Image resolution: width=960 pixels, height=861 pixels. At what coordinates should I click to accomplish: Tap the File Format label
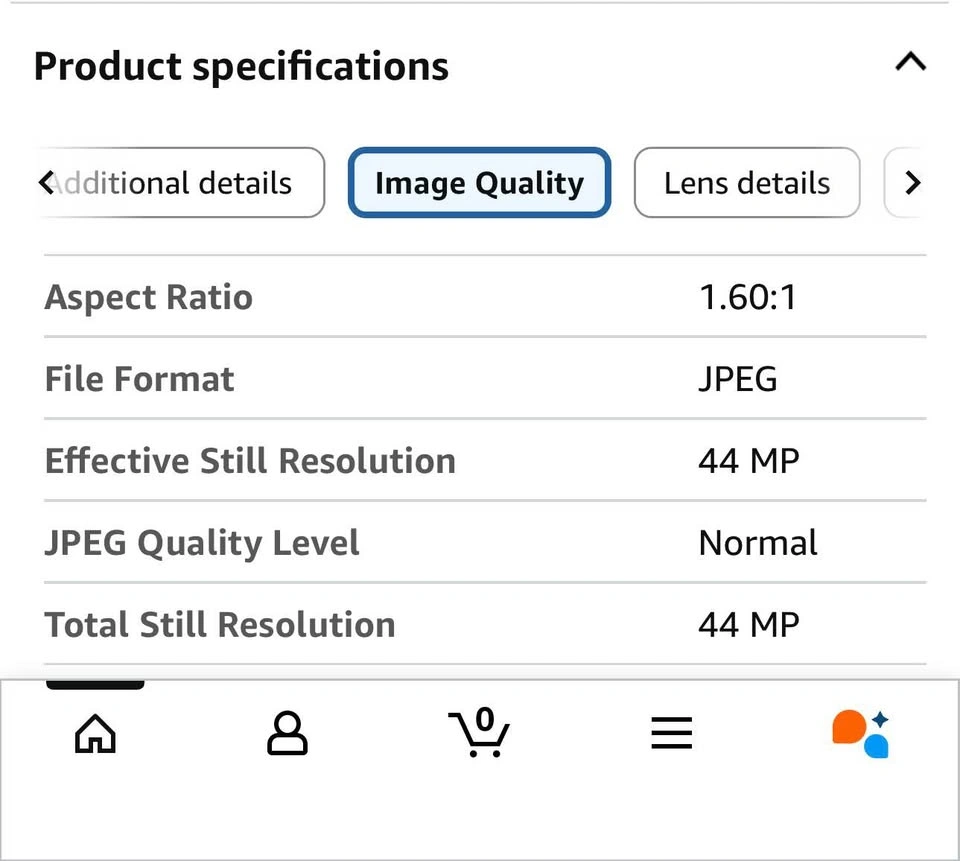[140, 379]
